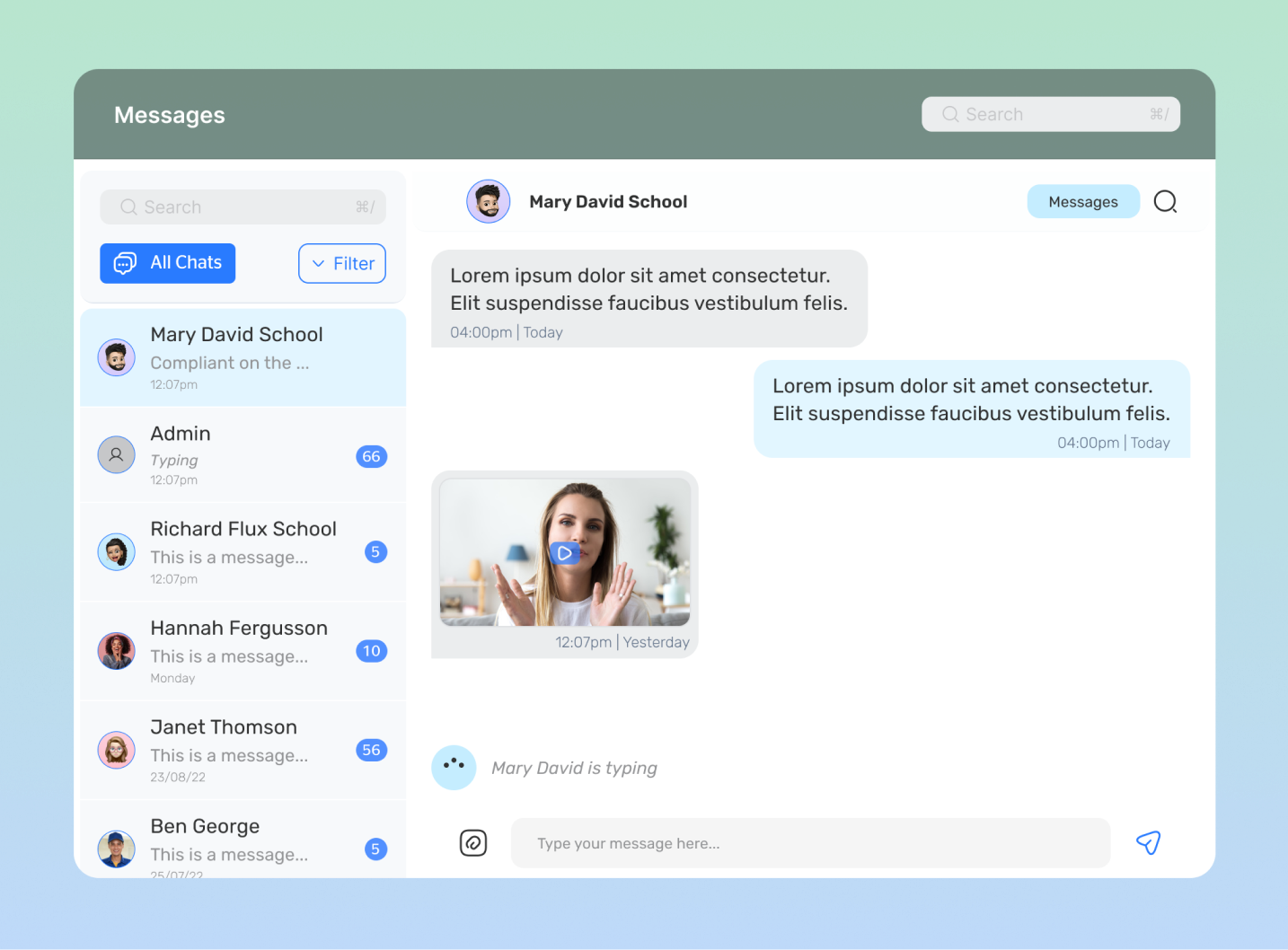Viewport: 1288px width, 950px height.
Task: Click the Admin contact avatar icon
Action: [x=117, y=455]
